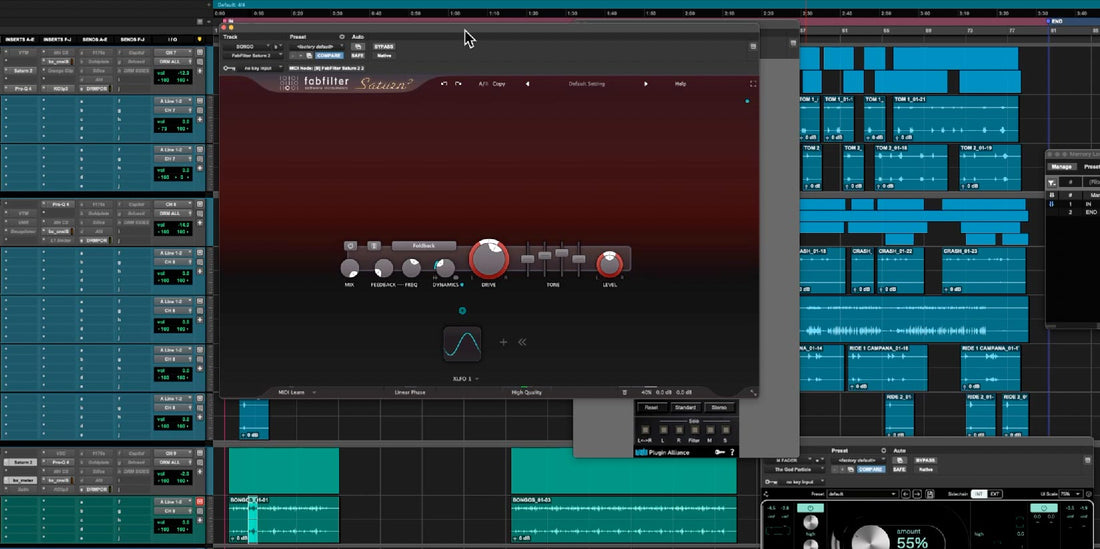Toggle God Particle left power button
Screen dimensions: 1100x549
pyautogui.click(x=810, y=508)
